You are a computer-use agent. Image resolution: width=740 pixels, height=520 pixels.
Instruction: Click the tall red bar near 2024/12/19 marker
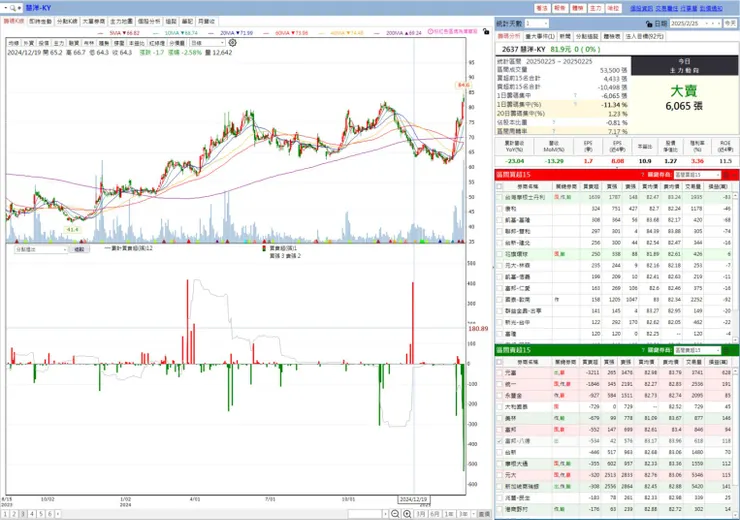[x=412, y=323]
